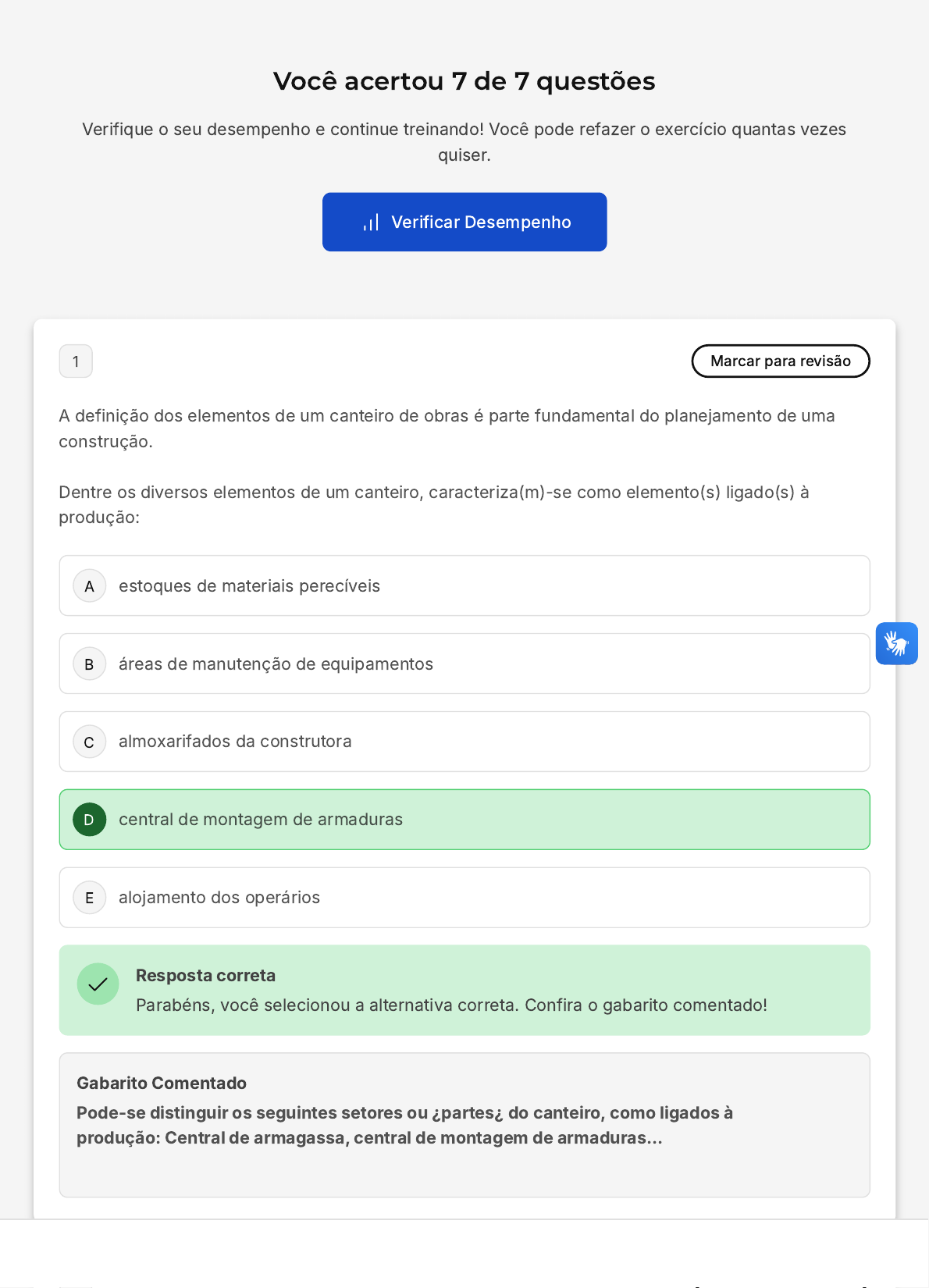Click the Gabarito Comentado heading
This screenshot has width=929, height=1288.
162,1083
